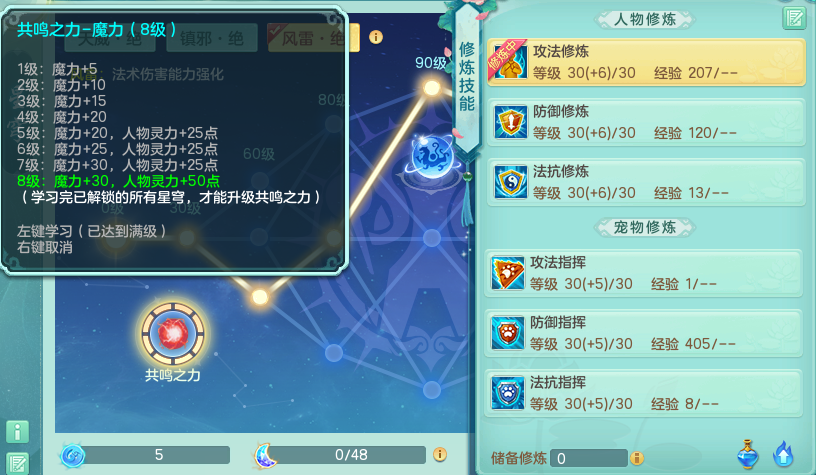
Task: Select the 法抗指挥 pet training row
Action: pyautogui.click(x=644, y=393)
